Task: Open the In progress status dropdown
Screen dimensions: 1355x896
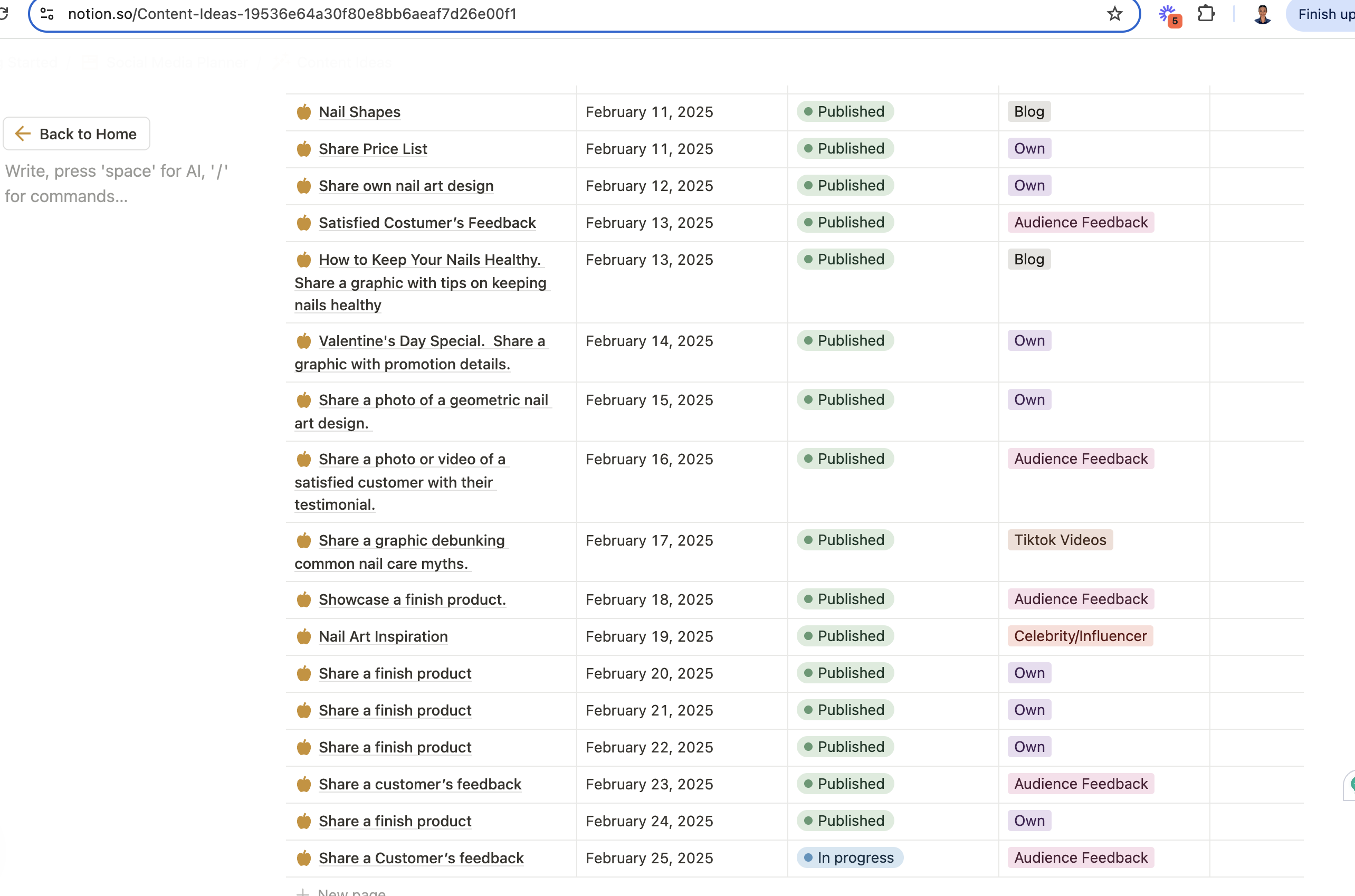Action: (x=850, y=857)
